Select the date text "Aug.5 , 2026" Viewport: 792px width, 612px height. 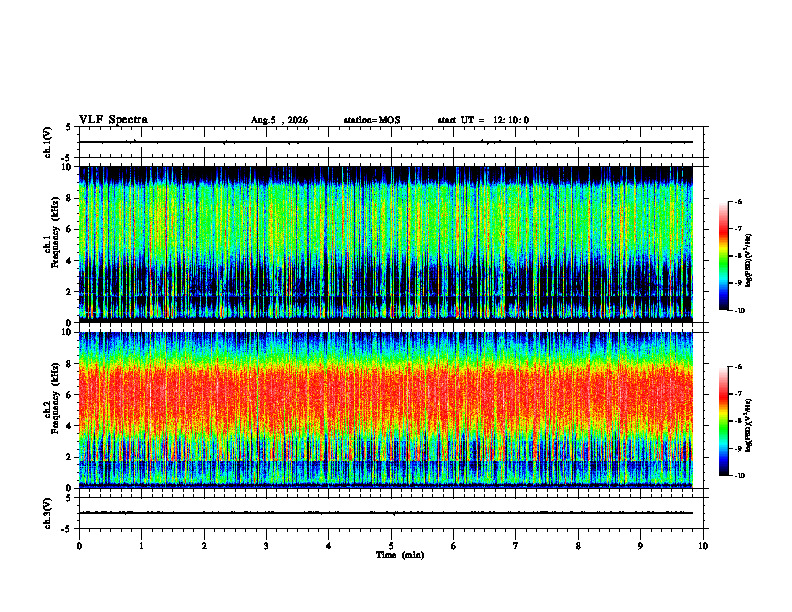coord(279,120)
